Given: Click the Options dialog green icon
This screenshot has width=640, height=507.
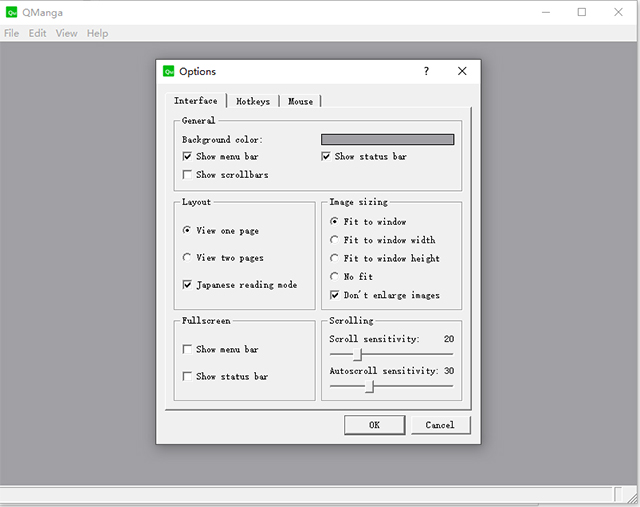Looking at the screenshot, I should (x=169, y=71).
